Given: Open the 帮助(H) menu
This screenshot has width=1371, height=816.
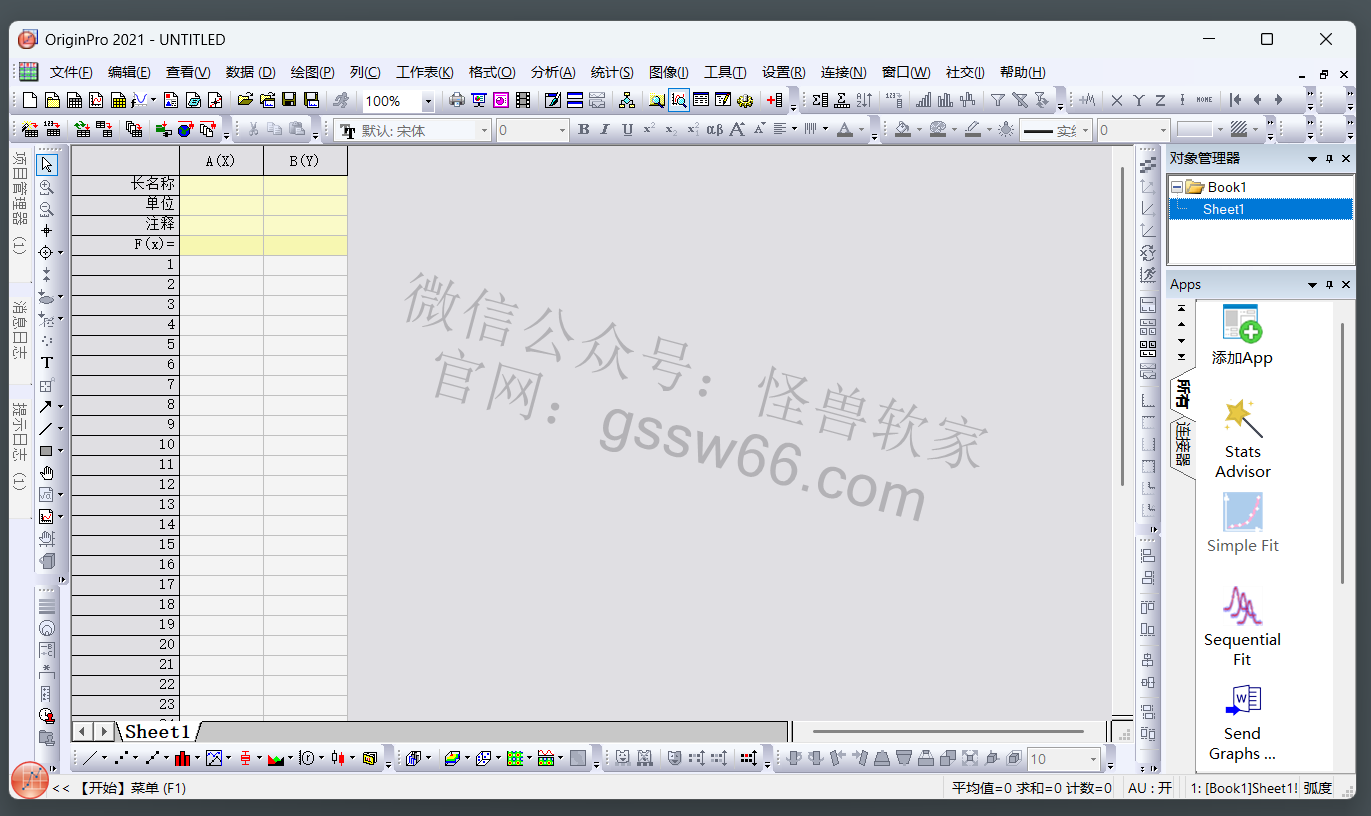Looking at the screenshot, I should [x=1022, y=72].
